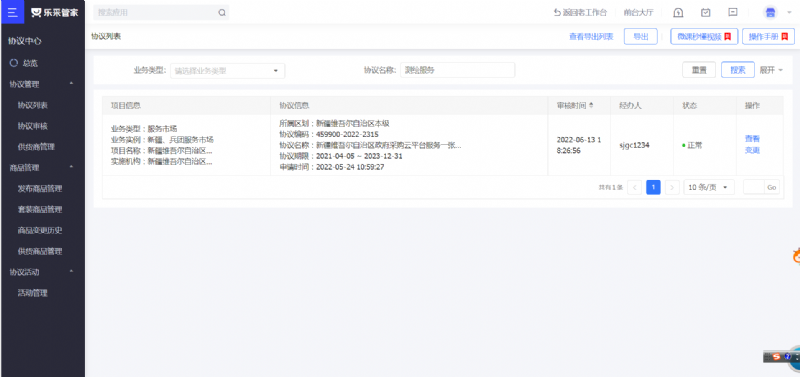The height and width of the screenshot is (377, 800).
Task: Click the 协议列表 page title
Action: tap(106, 36)
